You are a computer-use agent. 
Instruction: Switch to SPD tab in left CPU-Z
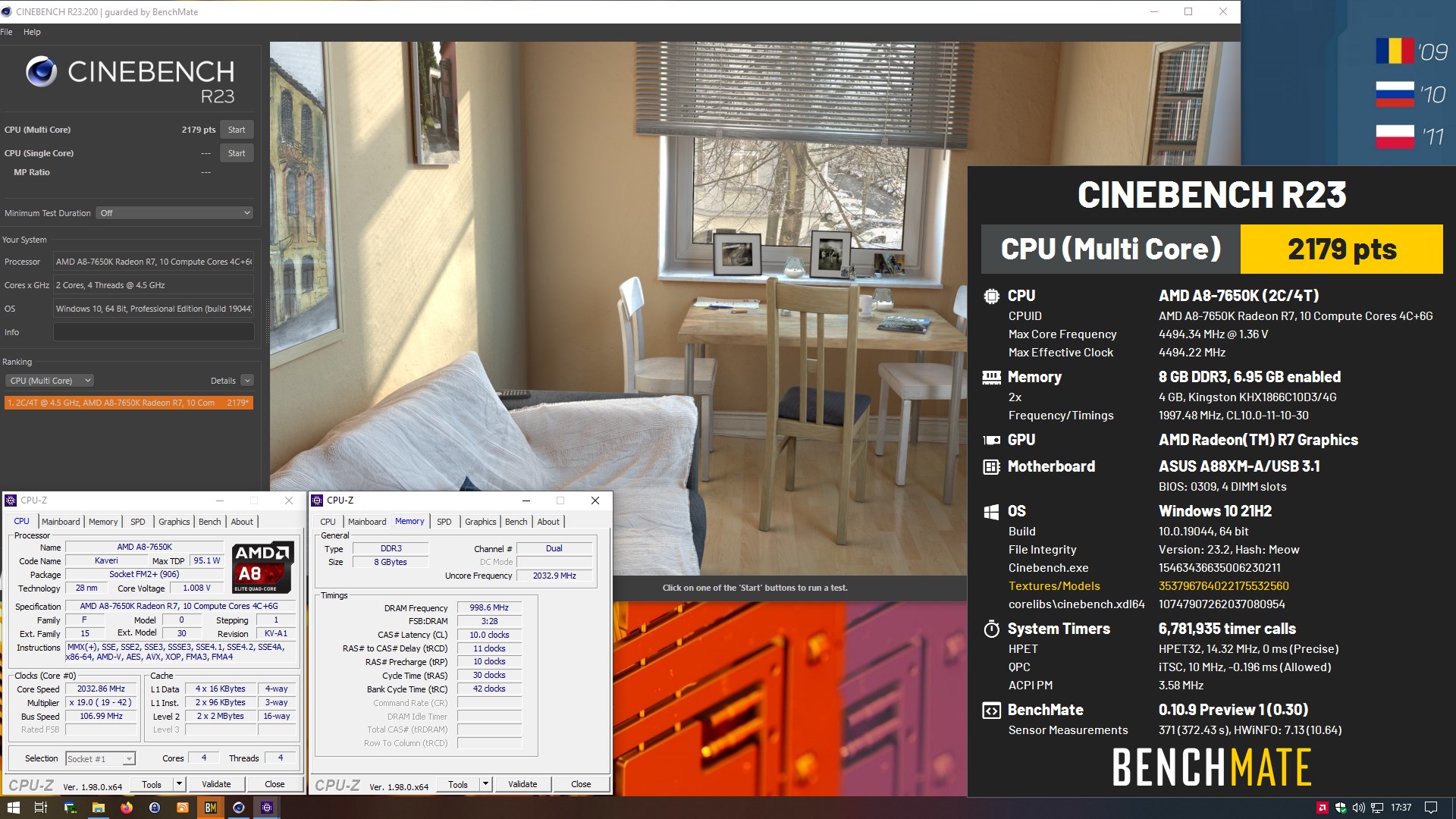pyautogui.click(x=137, y=522)
